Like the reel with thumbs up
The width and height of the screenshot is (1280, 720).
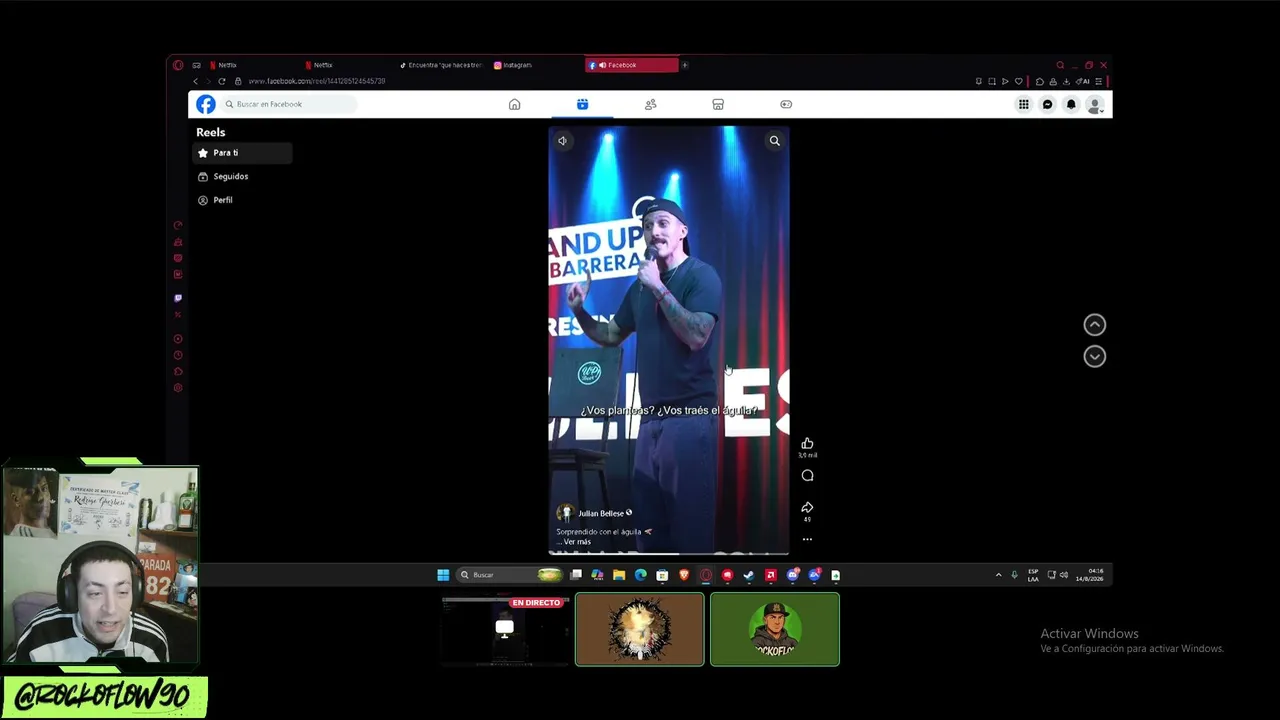807,444
